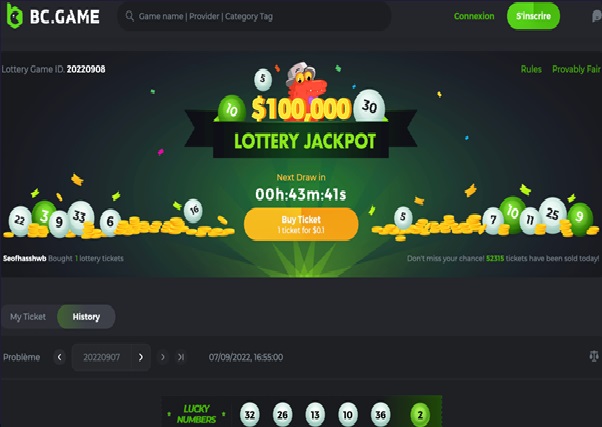Expand the game ID 20220907 selector arrow
Screen dimensions: 602x427
(x=141, y=357)
